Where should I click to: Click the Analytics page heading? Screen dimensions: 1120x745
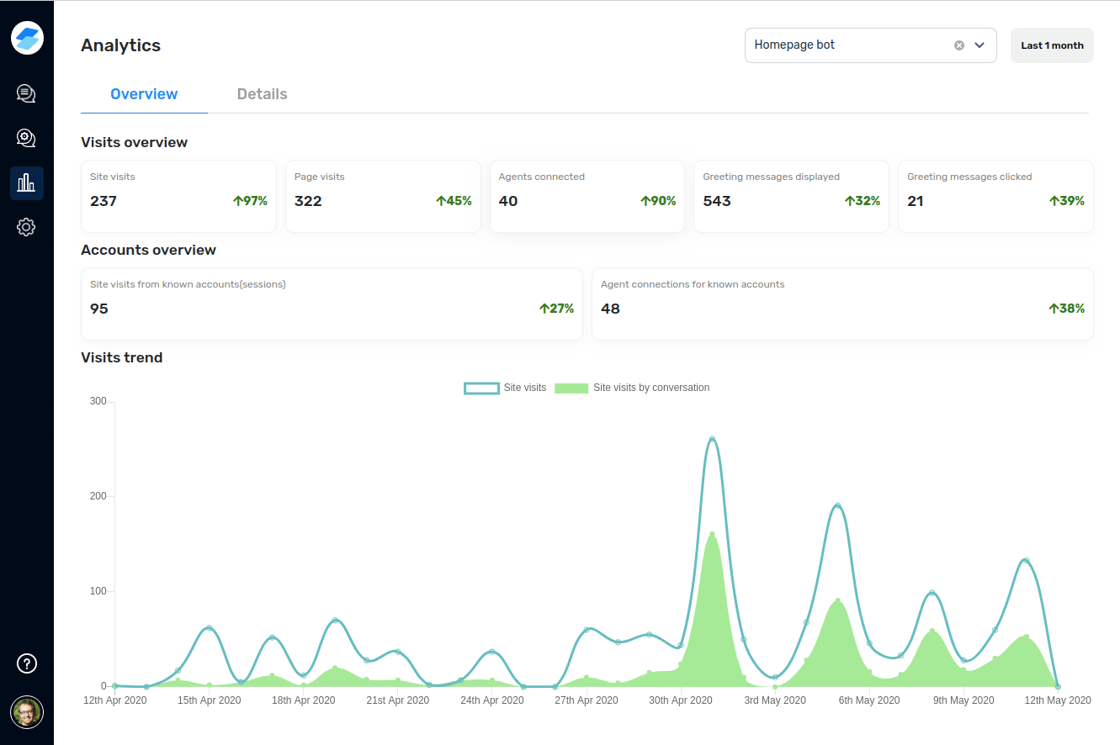[121, 45]
